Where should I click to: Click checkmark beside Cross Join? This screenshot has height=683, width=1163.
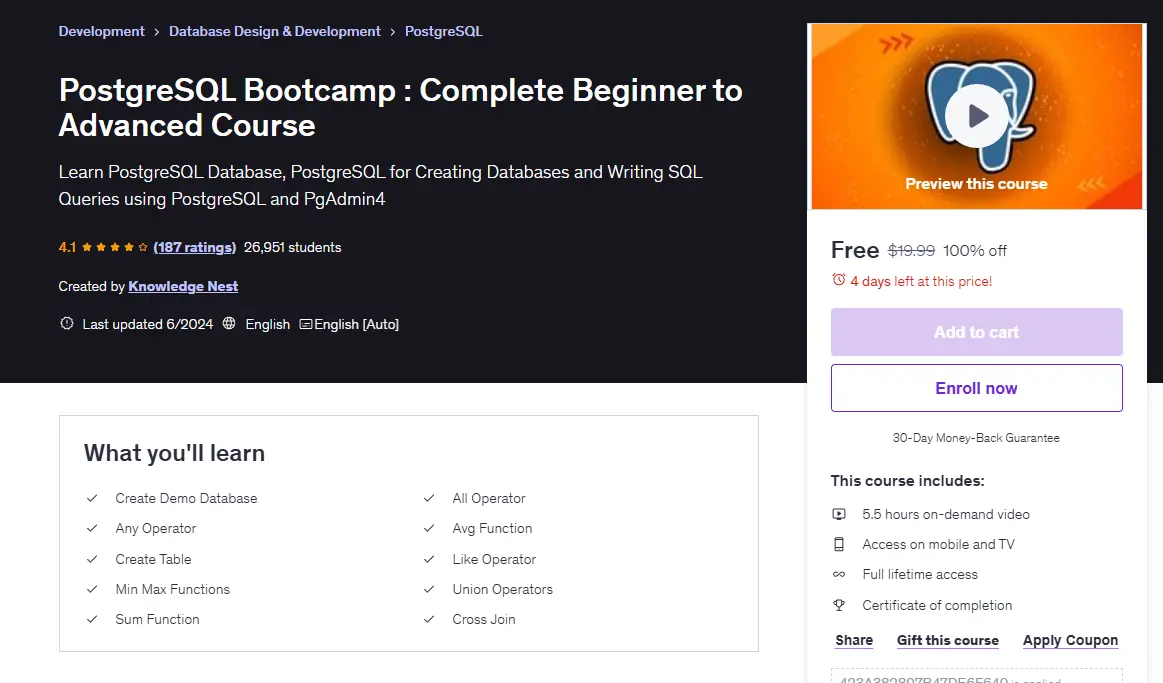[429, 618]
